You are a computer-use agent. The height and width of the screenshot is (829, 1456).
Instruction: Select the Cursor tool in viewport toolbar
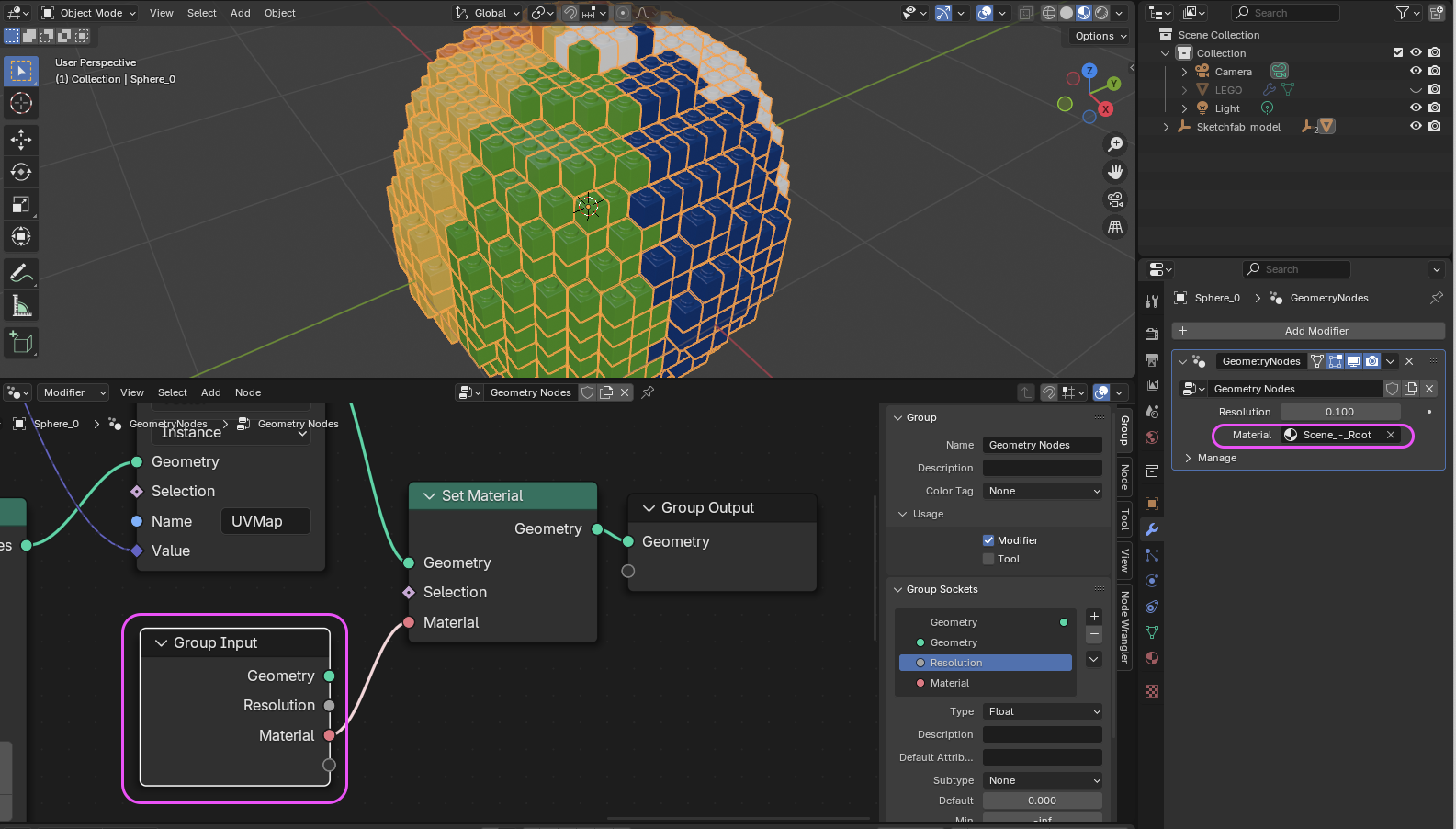pos(21,103)
